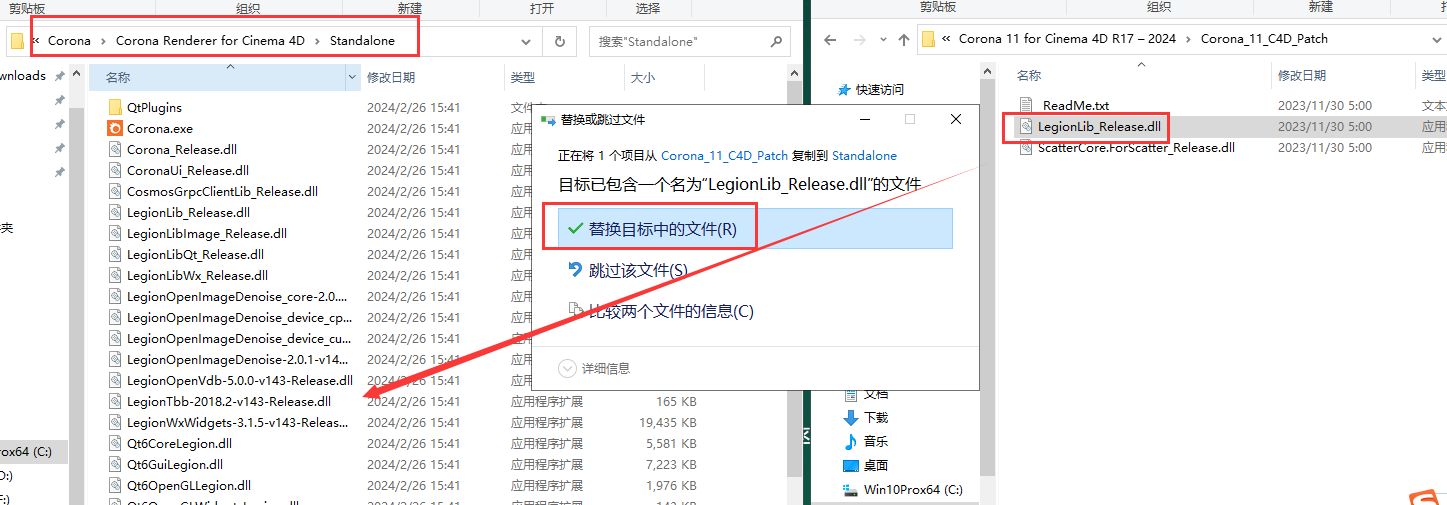Navigate to Corona breadcrumb segment

(x=69, y=41)
